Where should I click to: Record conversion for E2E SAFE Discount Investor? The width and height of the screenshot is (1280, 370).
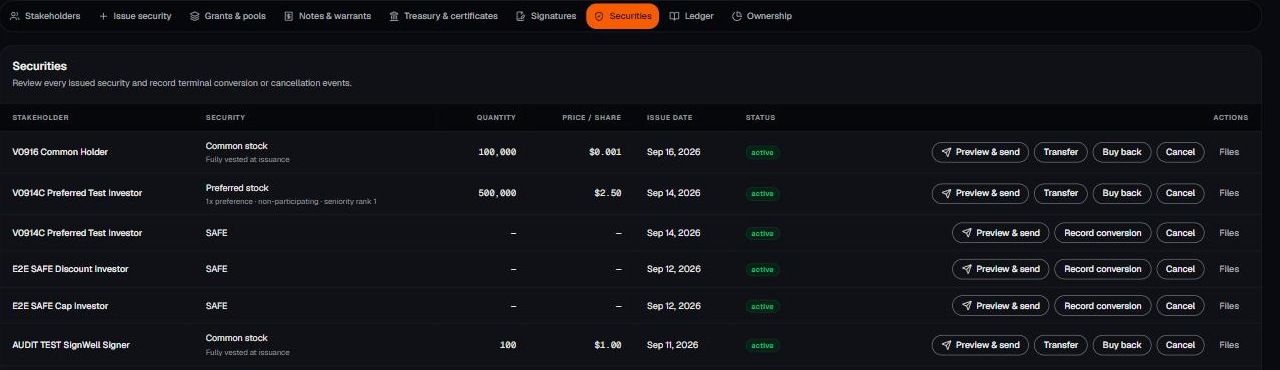[1102, 269]
